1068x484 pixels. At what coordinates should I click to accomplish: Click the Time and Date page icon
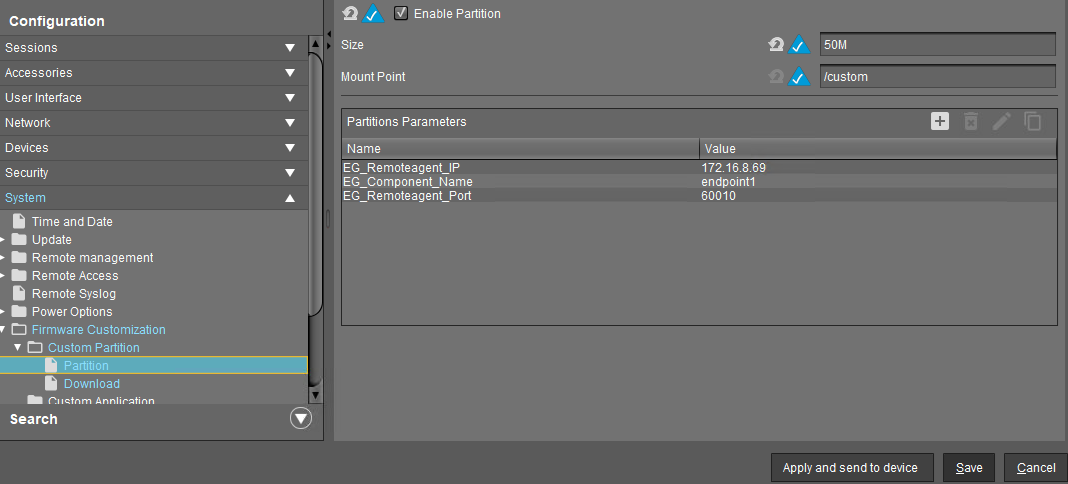click(19, 221)
